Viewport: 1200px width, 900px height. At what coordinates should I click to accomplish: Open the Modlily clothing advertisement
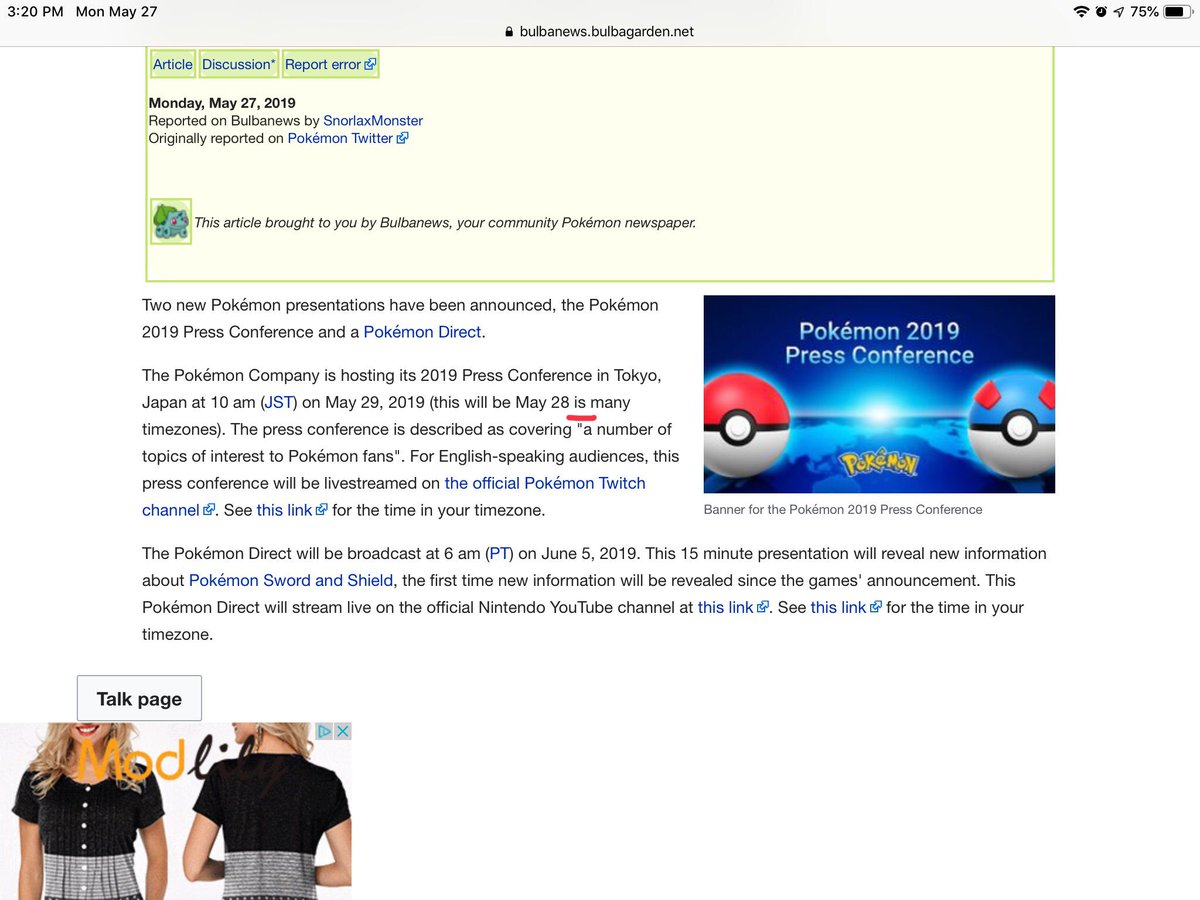click(x=175, y=812)
